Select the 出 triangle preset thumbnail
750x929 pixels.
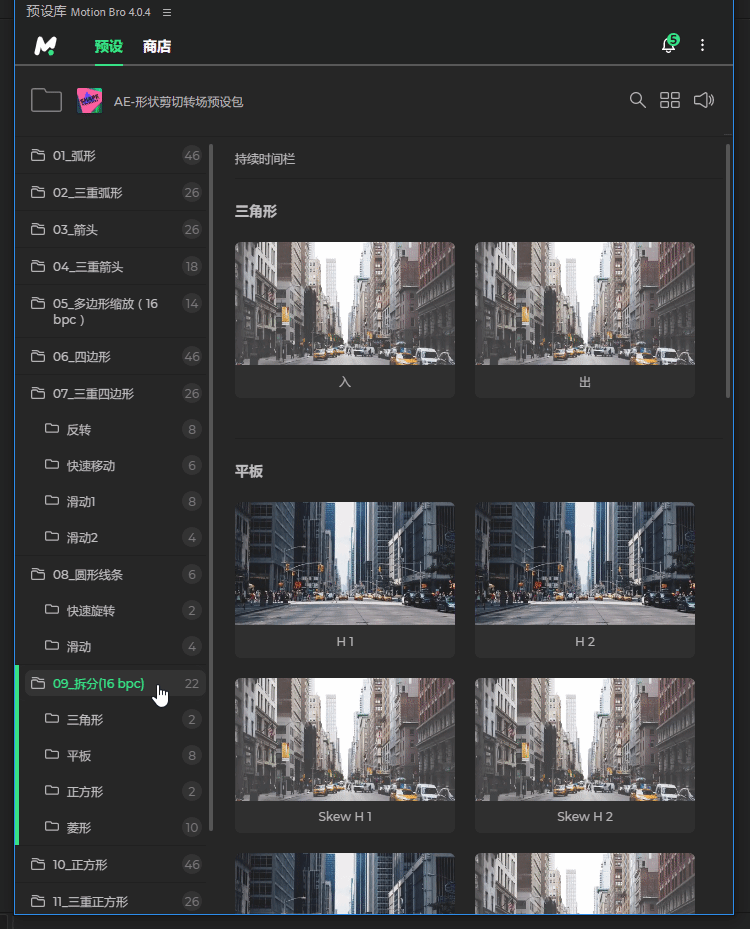[x=585, y=319]
